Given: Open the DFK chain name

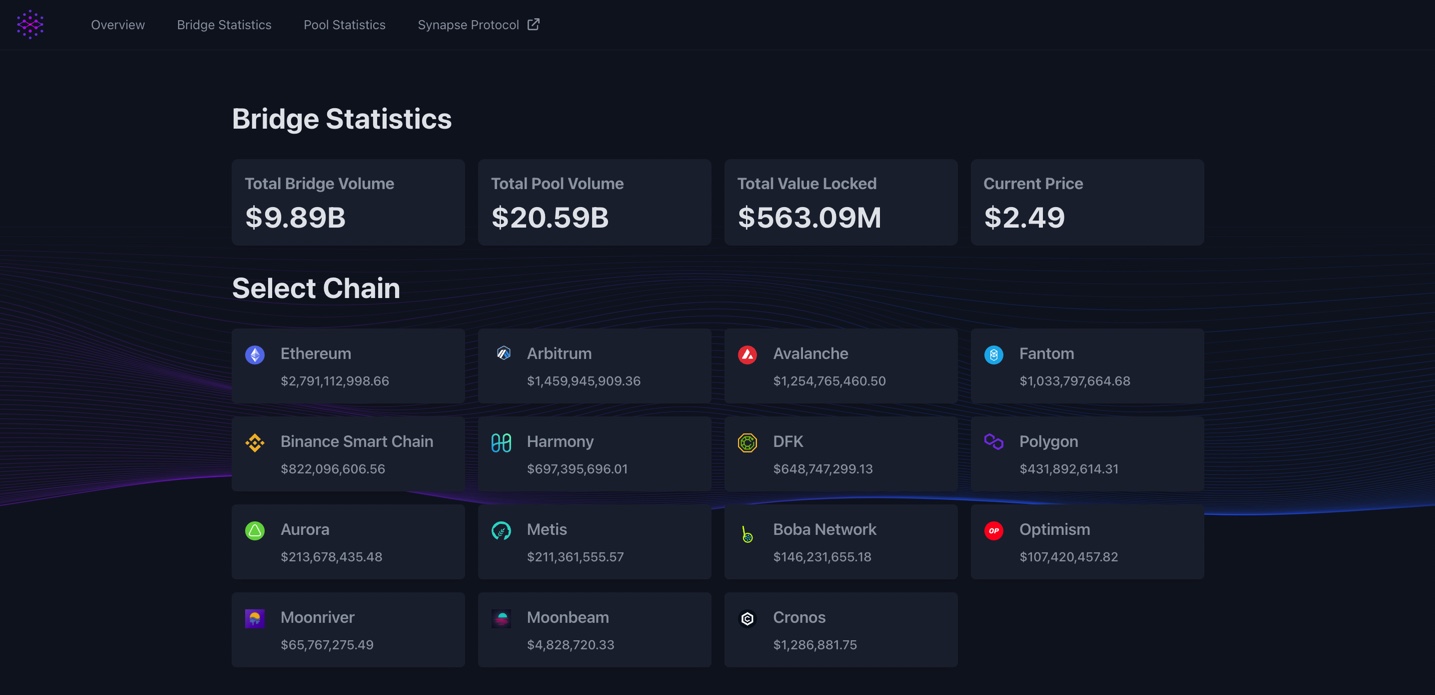Looking at the screenshot, I should [x=788, y=442].
